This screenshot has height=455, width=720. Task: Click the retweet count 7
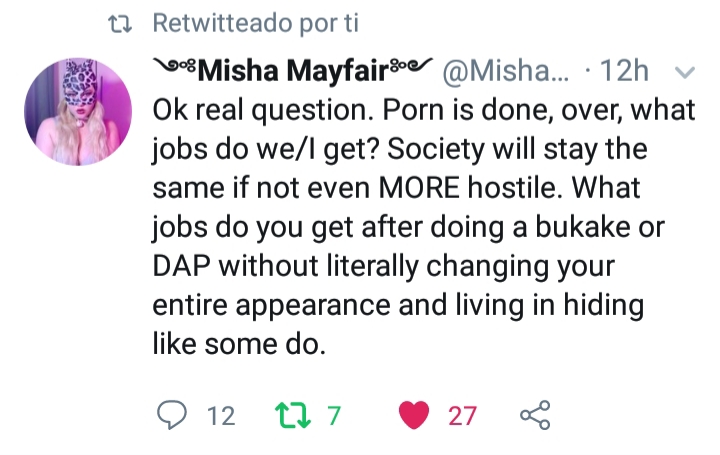click(335, 415)
